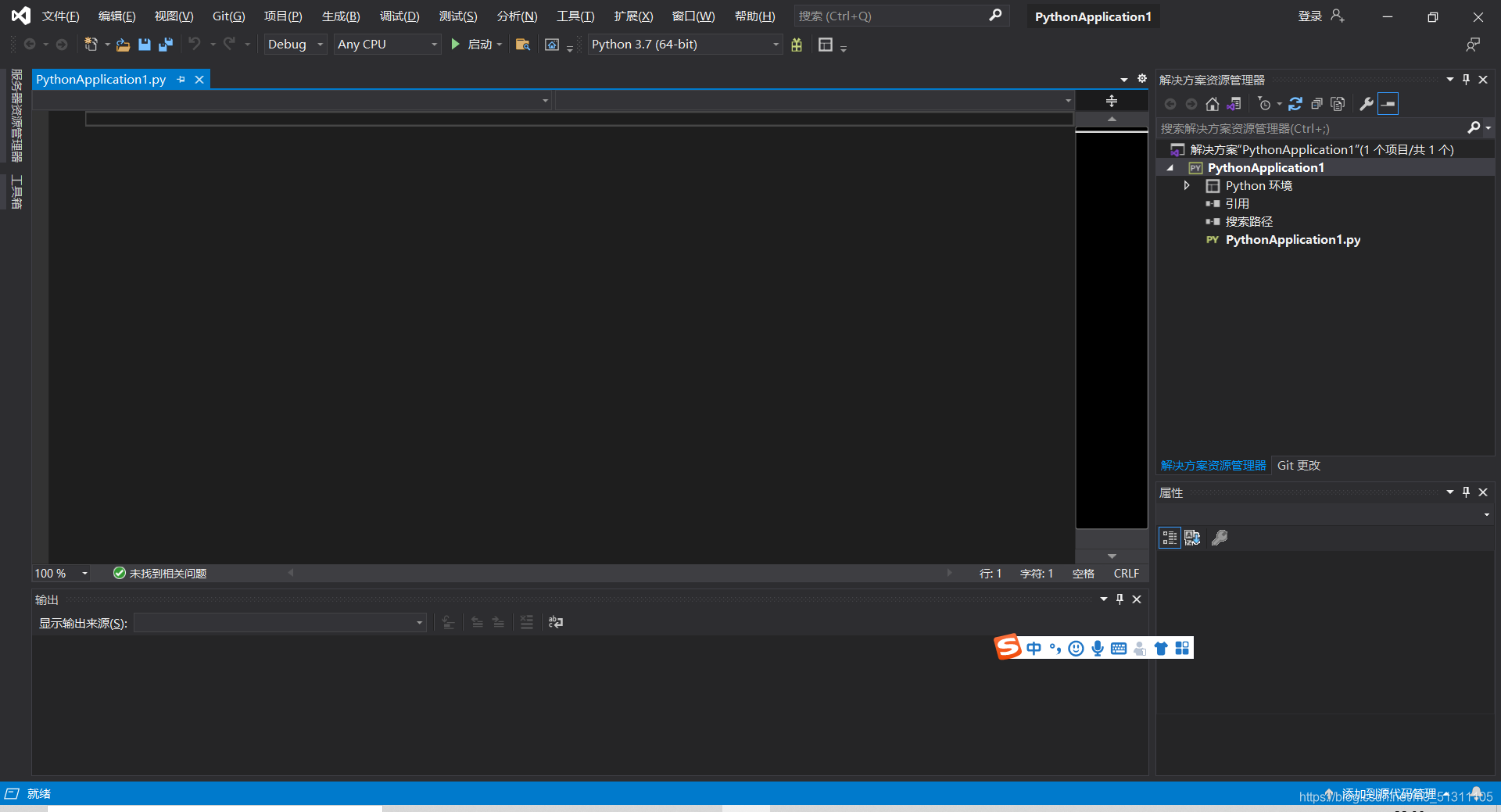Click the Save All icon
The width and height of the screenshot is (1501, 812).
click(166, 45)
